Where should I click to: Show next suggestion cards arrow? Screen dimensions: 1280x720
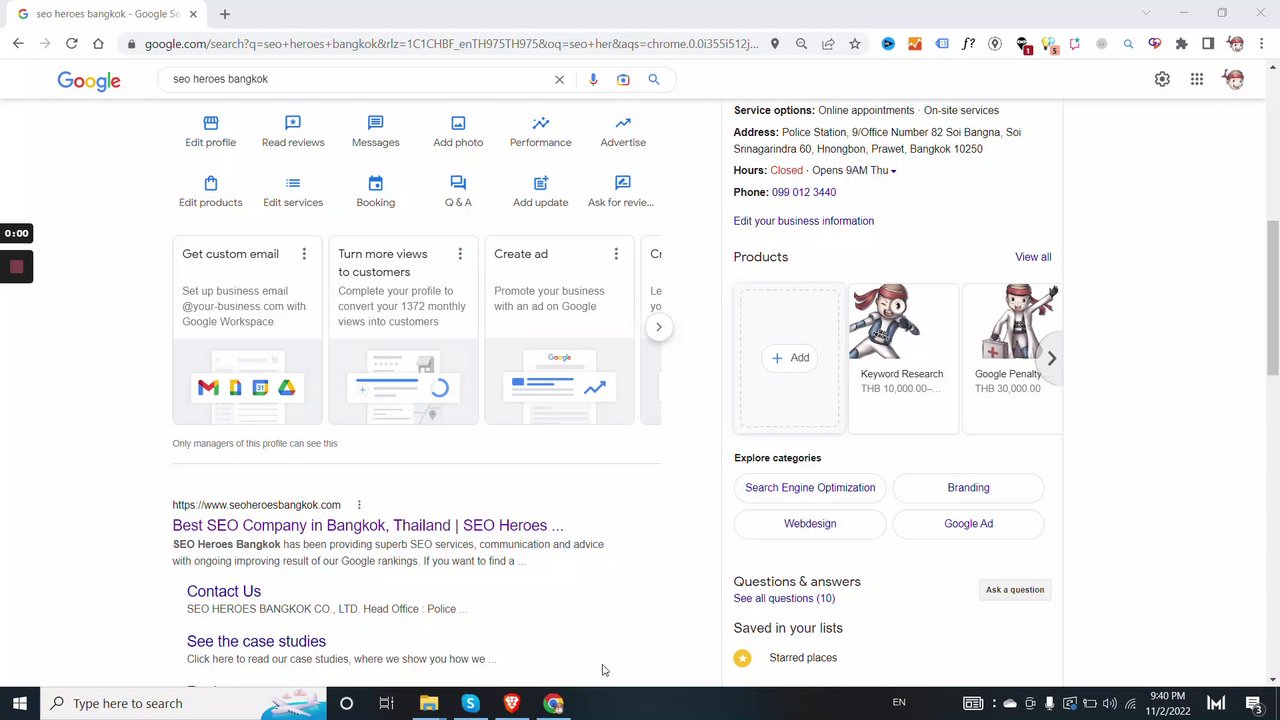click(x=658, y=327)
